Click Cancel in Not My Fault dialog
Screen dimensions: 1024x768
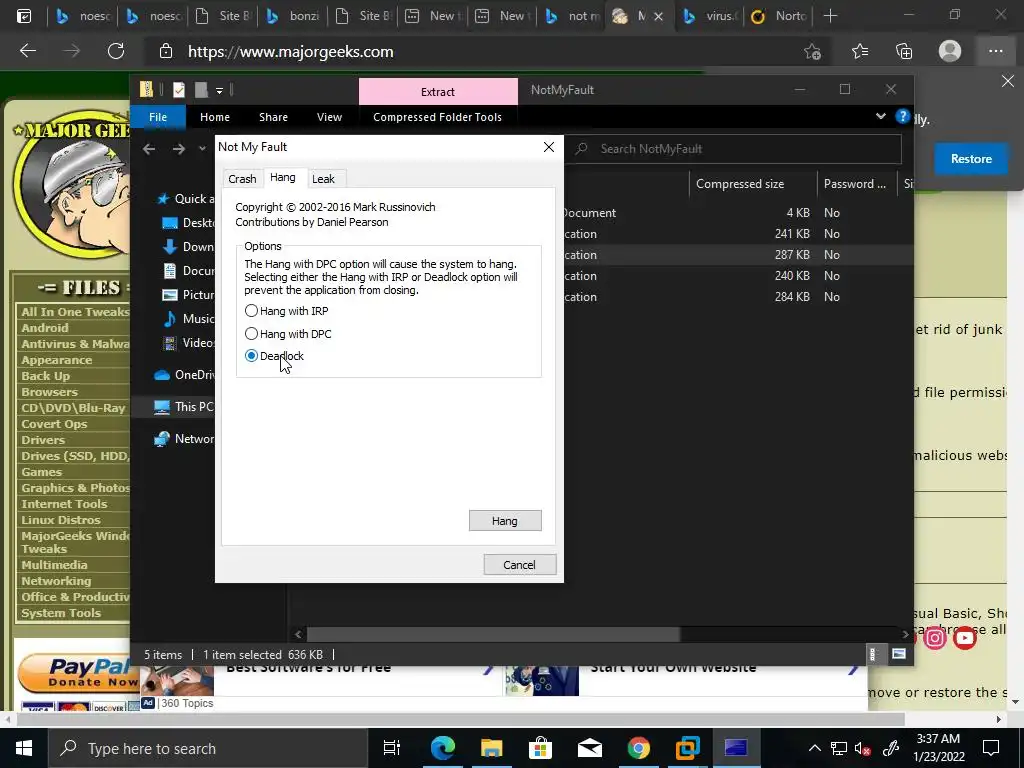[x=520, y=565]
